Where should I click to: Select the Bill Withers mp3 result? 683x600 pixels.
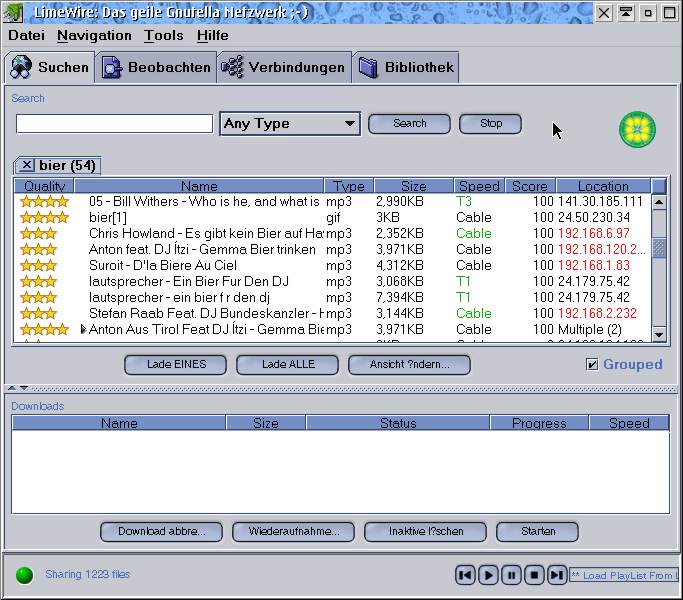tap(333, 201)
